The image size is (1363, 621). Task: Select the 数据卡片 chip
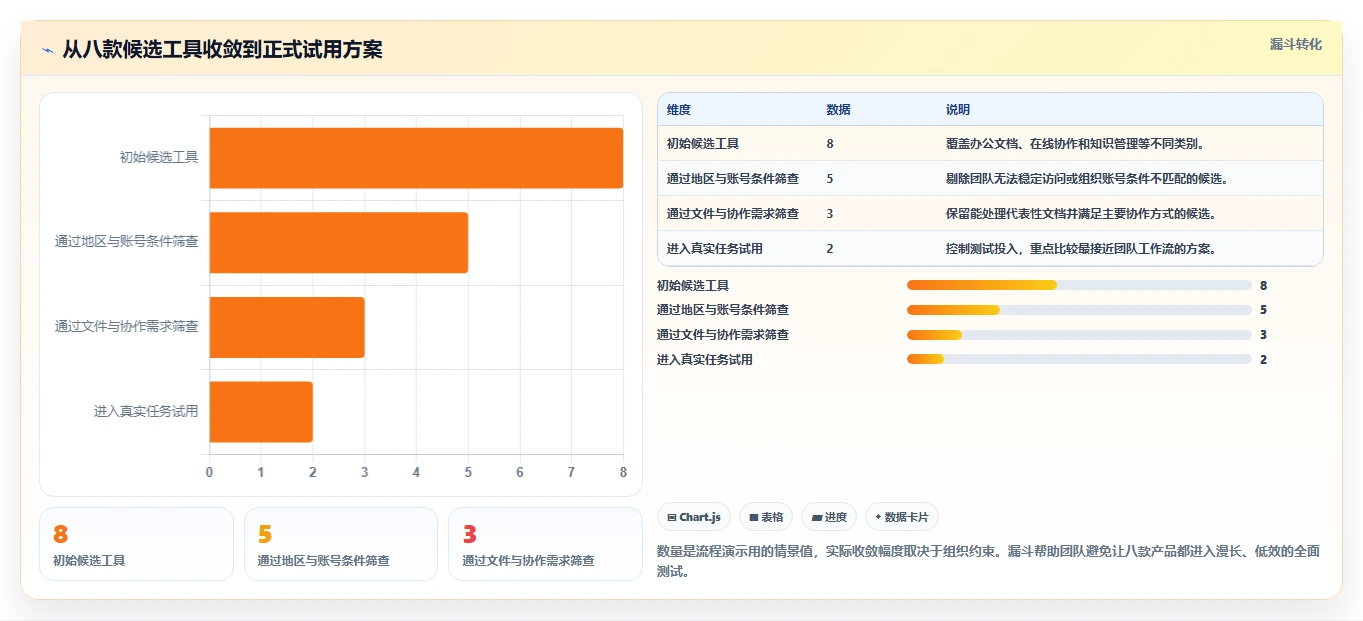(x=902, y=517)
